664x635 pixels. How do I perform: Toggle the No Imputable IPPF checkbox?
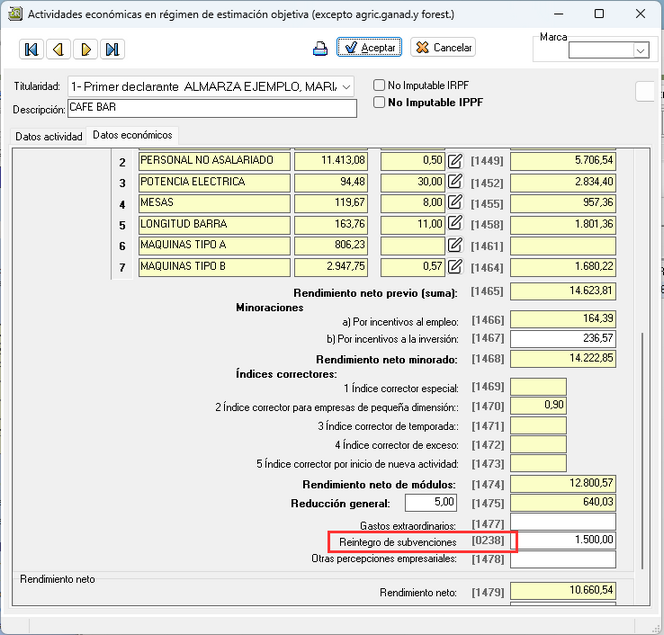pos(380,102)
